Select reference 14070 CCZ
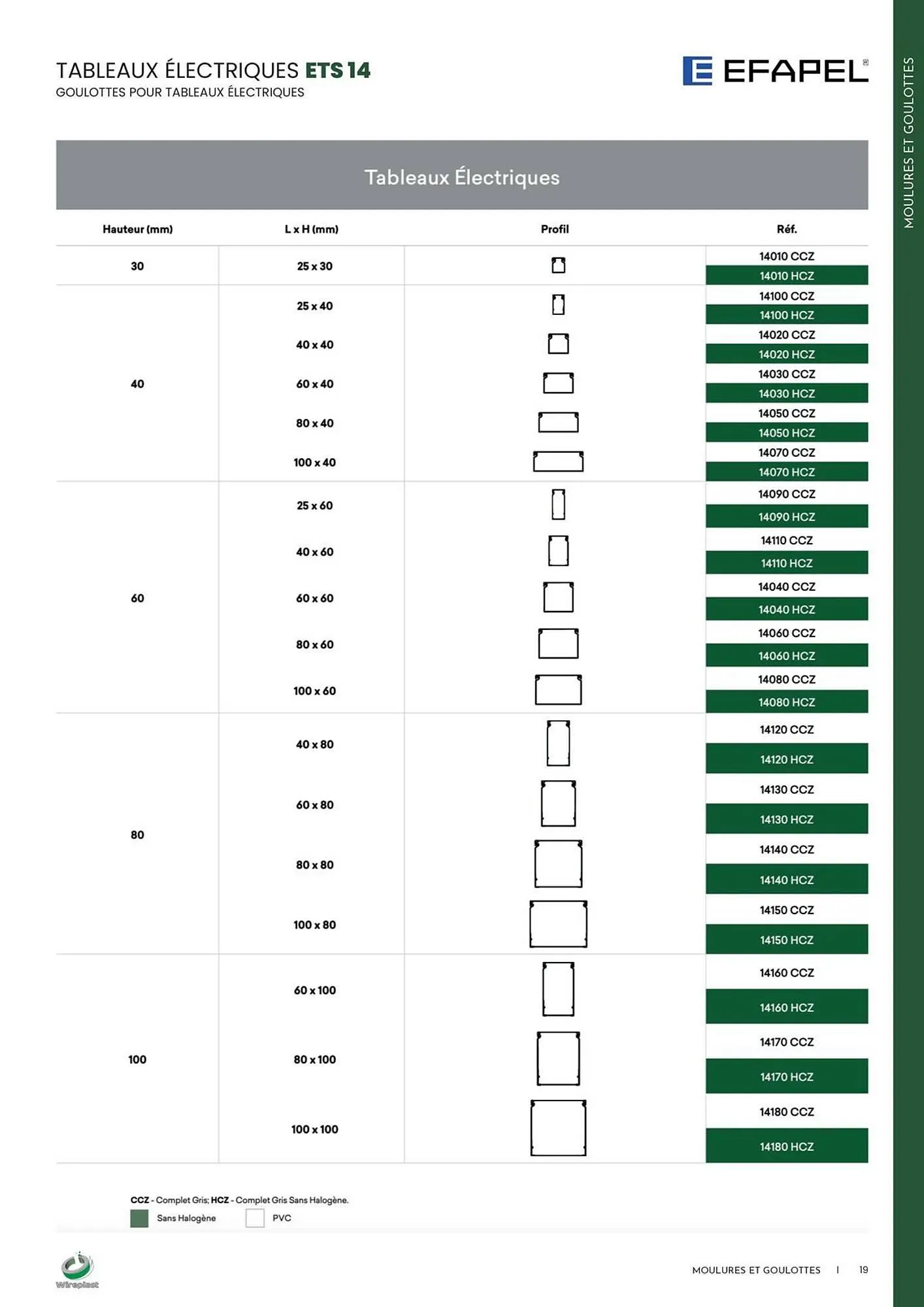Image resolution: width=924 pixels, height=1307 pixels. tap(786, 452)
